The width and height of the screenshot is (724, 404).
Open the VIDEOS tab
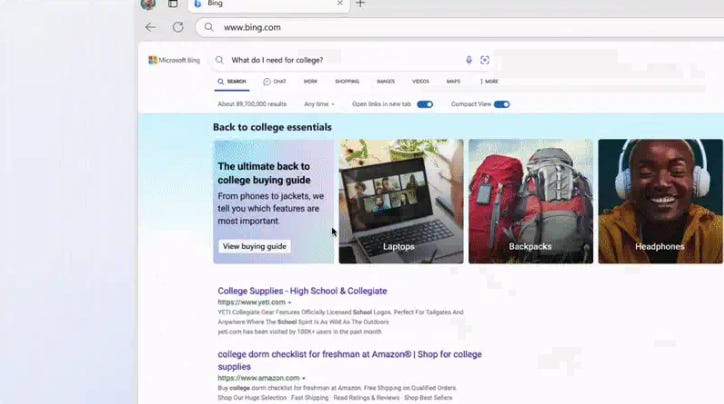click(420, 82)
